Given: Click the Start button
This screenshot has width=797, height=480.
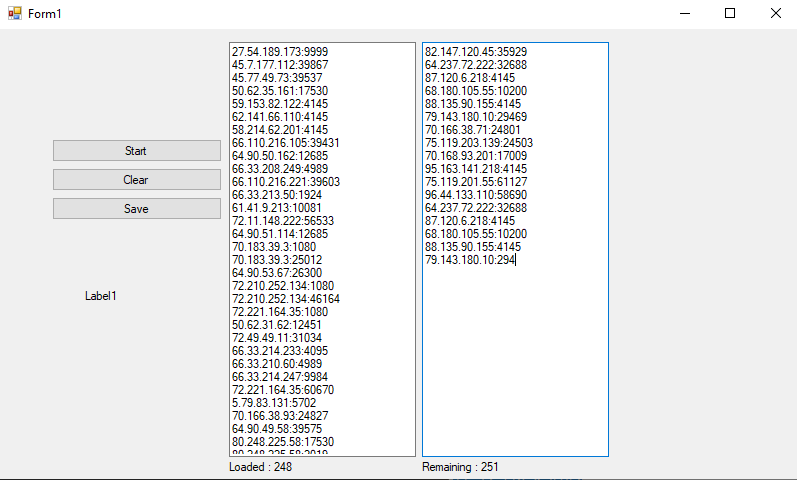Looking at the screenshot, I should [137, 151].
